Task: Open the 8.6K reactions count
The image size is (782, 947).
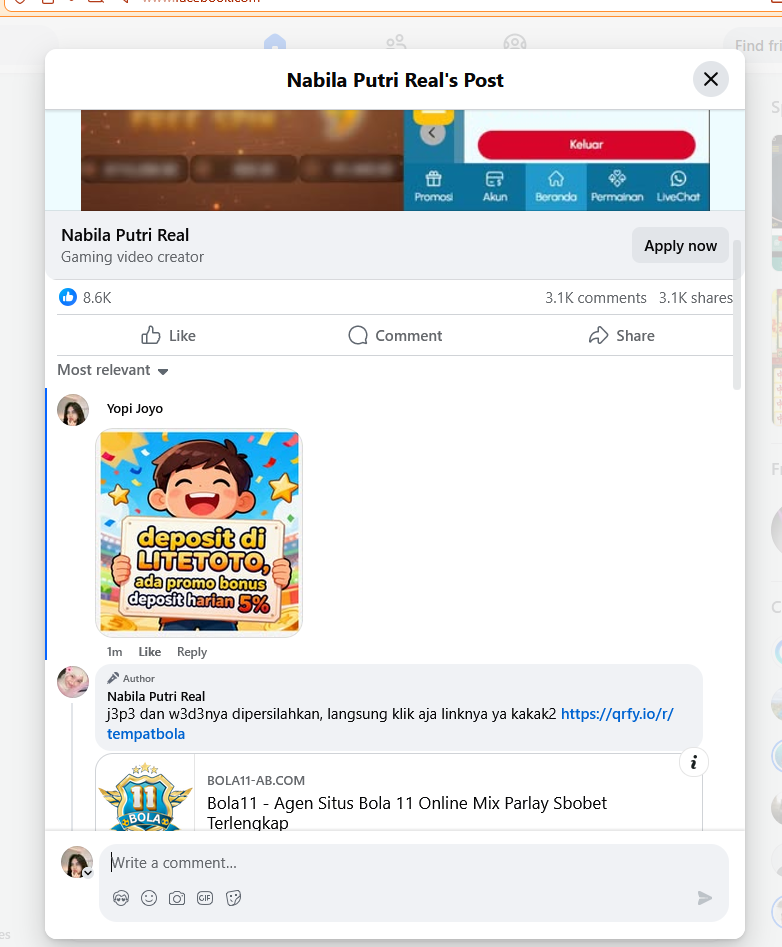Action: tap(97, 298)
